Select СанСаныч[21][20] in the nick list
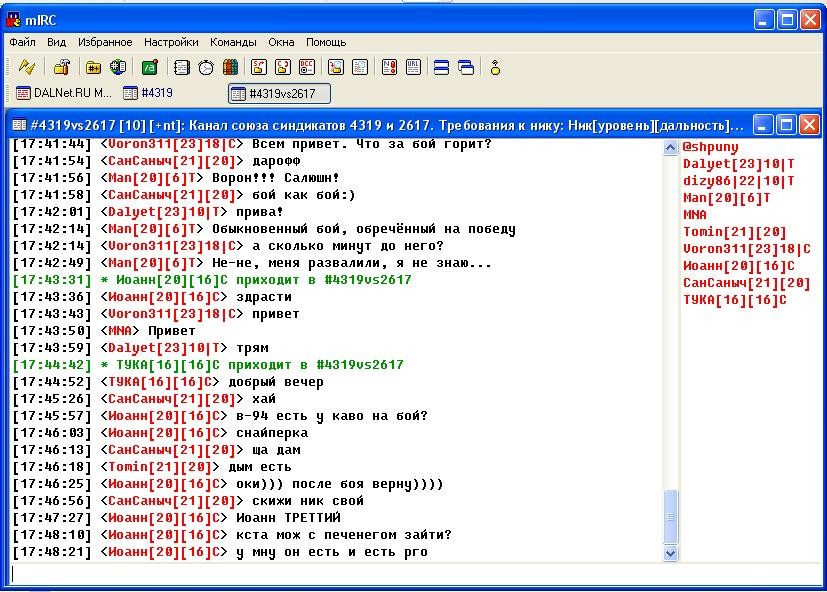Image resolution: width=827 pixels, height=592 pixels. pos(747,282)
